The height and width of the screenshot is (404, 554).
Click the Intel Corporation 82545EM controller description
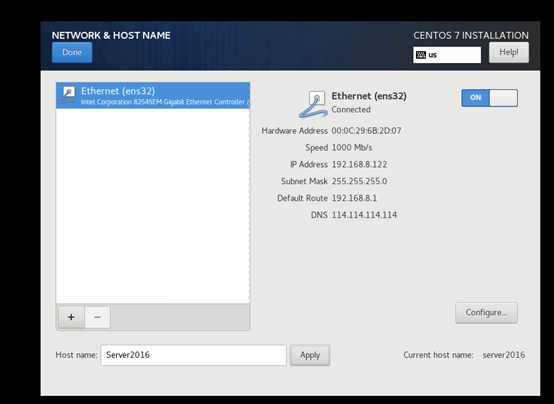click(x=165, y=102)
